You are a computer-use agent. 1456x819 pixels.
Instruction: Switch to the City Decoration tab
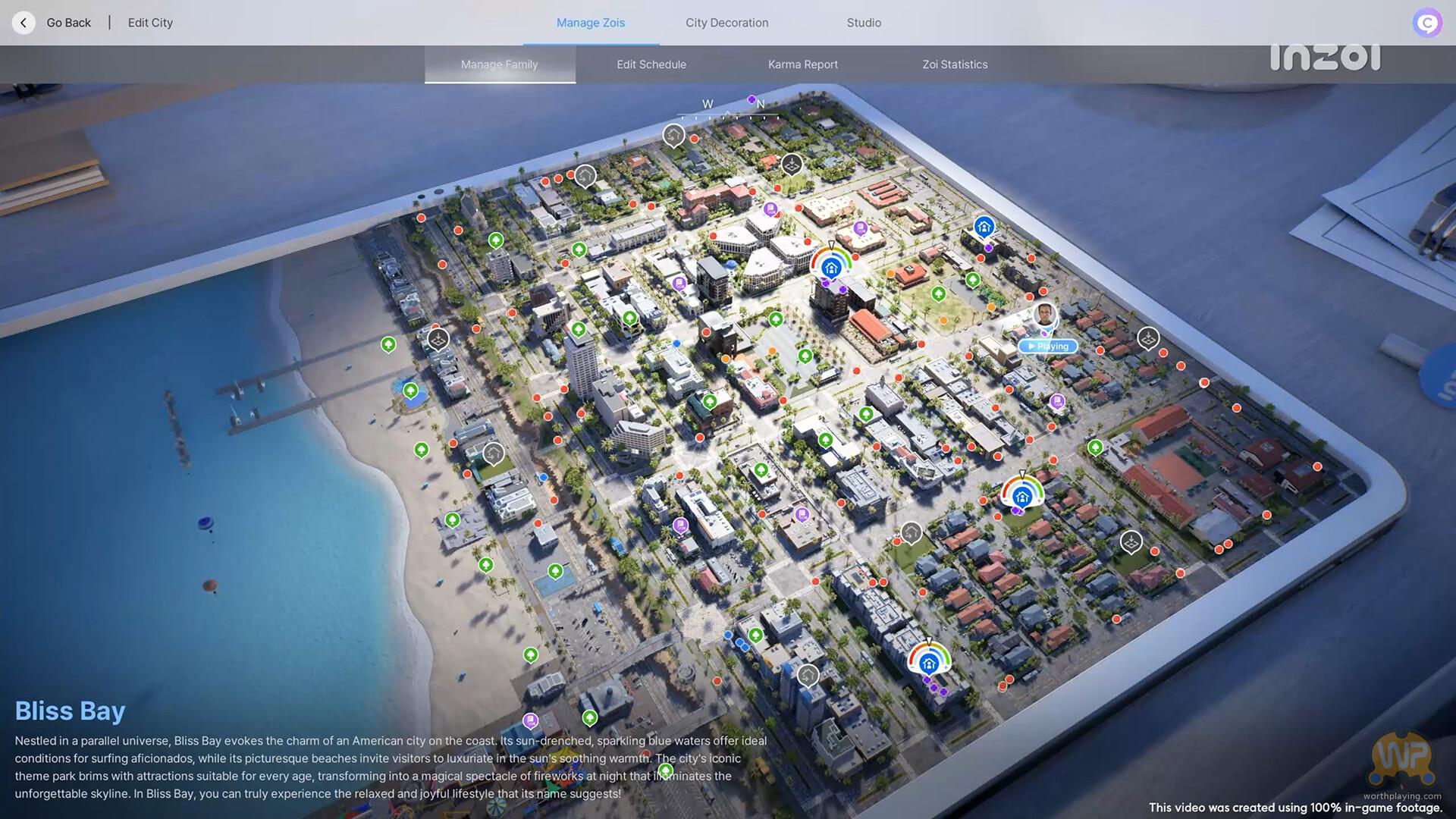(726, 23)
